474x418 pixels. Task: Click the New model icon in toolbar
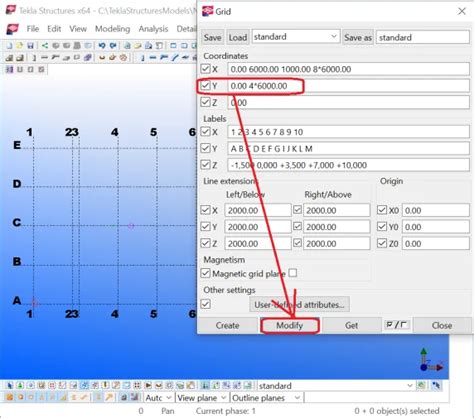point(9,46)
